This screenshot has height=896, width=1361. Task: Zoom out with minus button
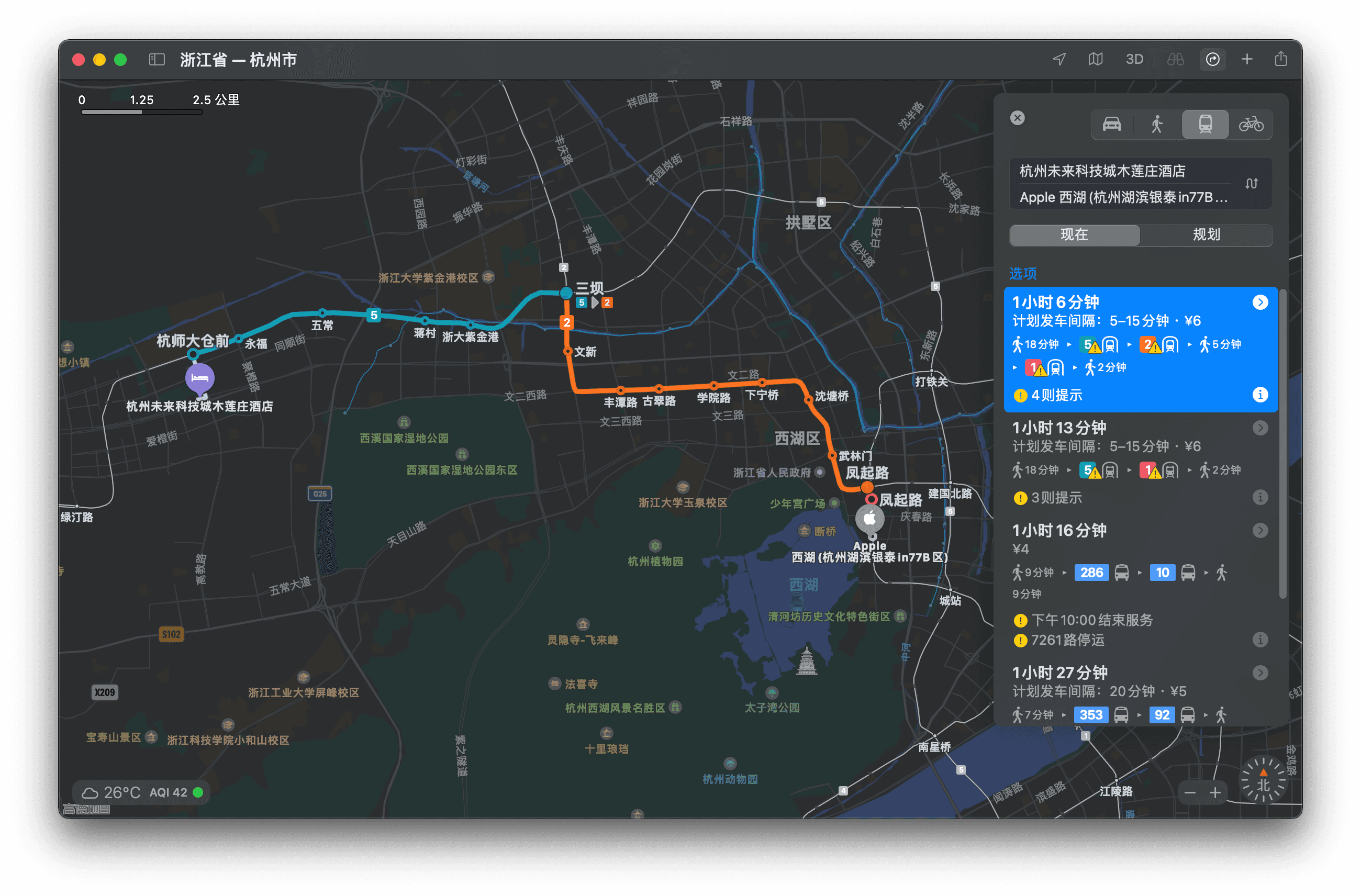pos(1190,792)
